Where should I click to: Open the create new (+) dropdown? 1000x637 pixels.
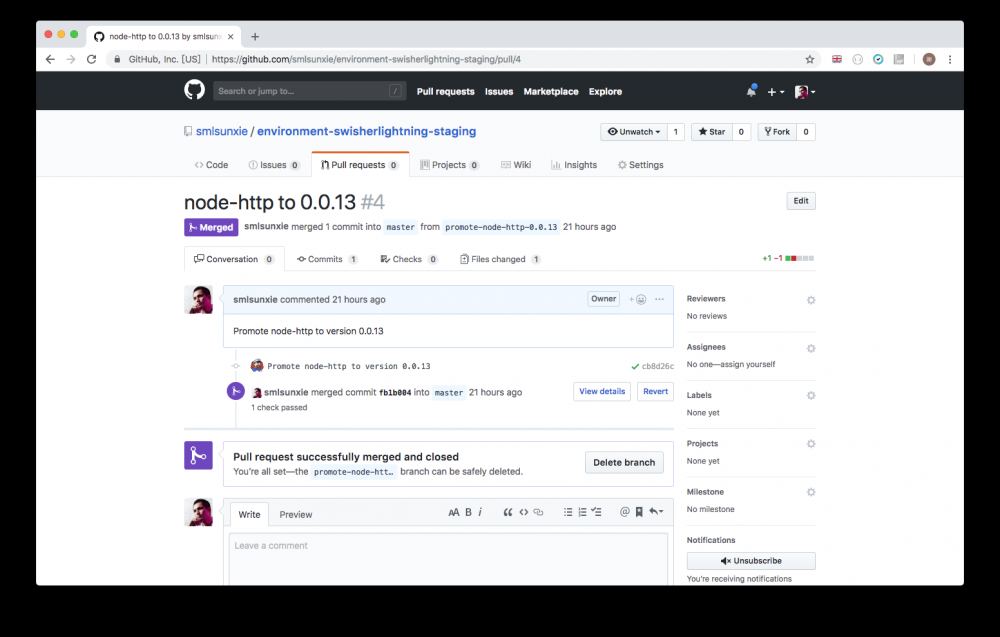tap(776, 92)
